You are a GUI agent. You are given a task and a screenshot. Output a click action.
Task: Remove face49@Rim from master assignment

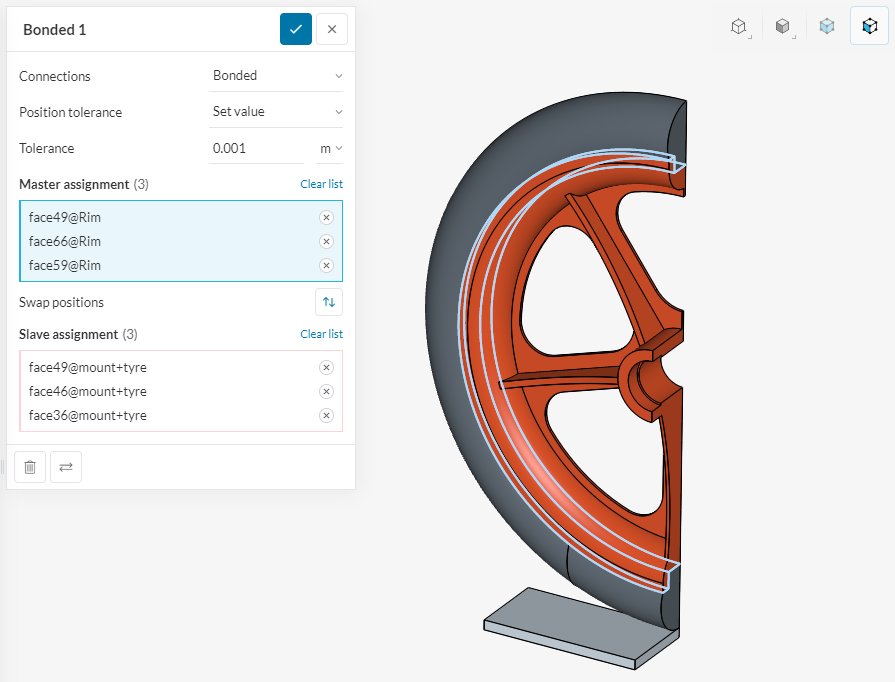[326, 218]
